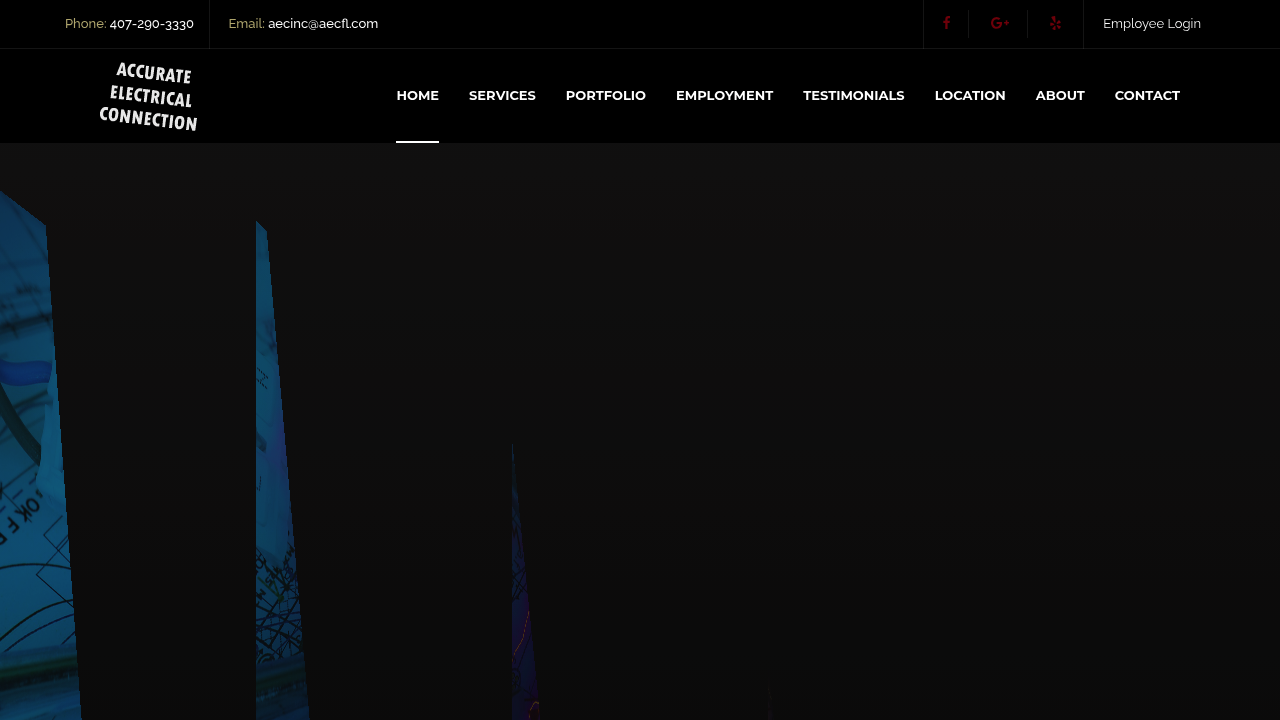Image resolution: width=1280 pixels, height=720 pixels.
Task: Open the Services menu item
Action: click(502, 96)
